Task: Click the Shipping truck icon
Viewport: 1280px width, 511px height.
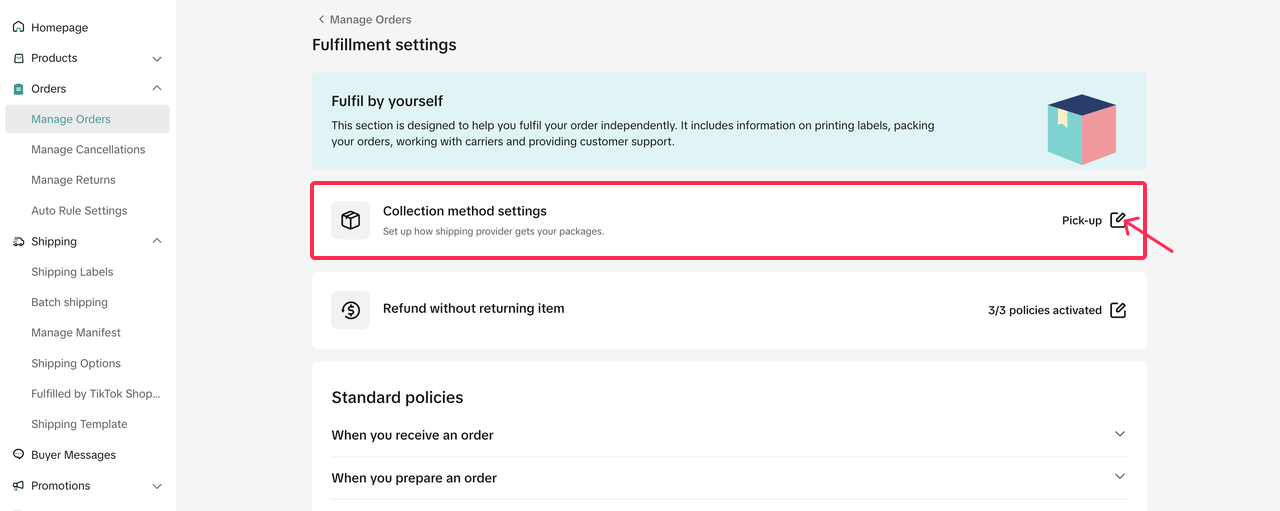Action: click(x=18, y=241)
